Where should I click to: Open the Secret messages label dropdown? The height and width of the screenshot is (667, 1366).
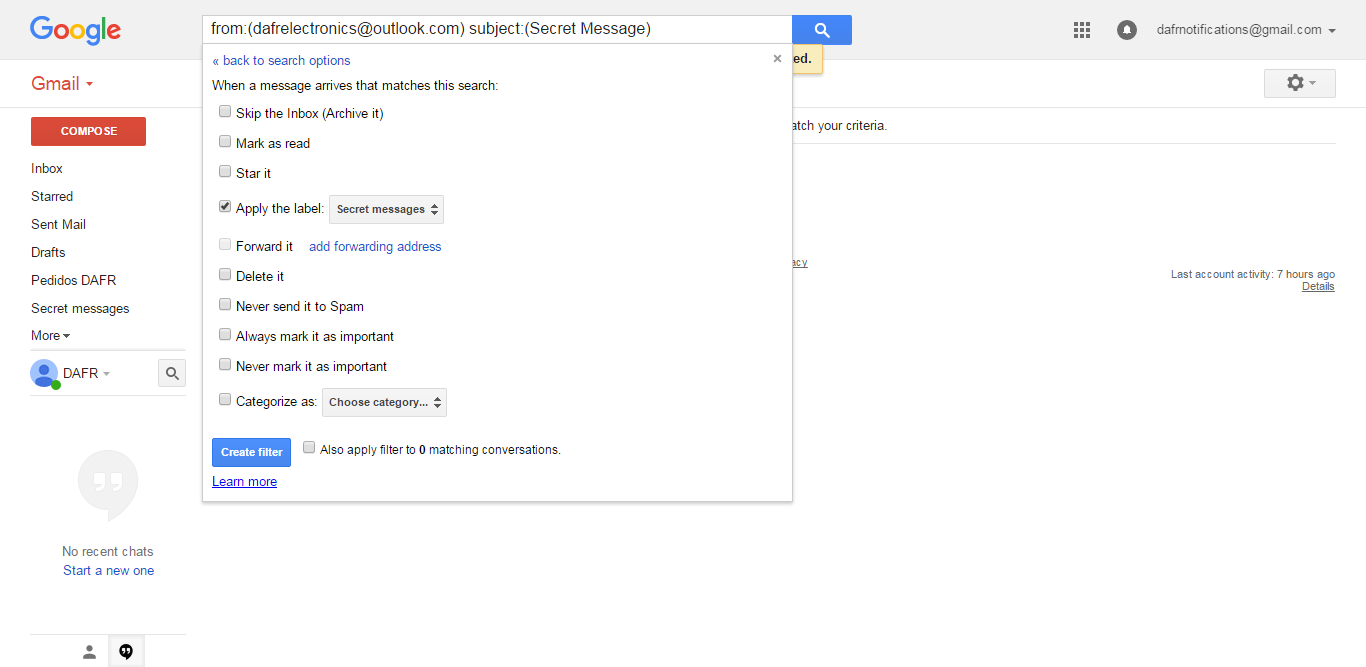[x=386, y=210]
